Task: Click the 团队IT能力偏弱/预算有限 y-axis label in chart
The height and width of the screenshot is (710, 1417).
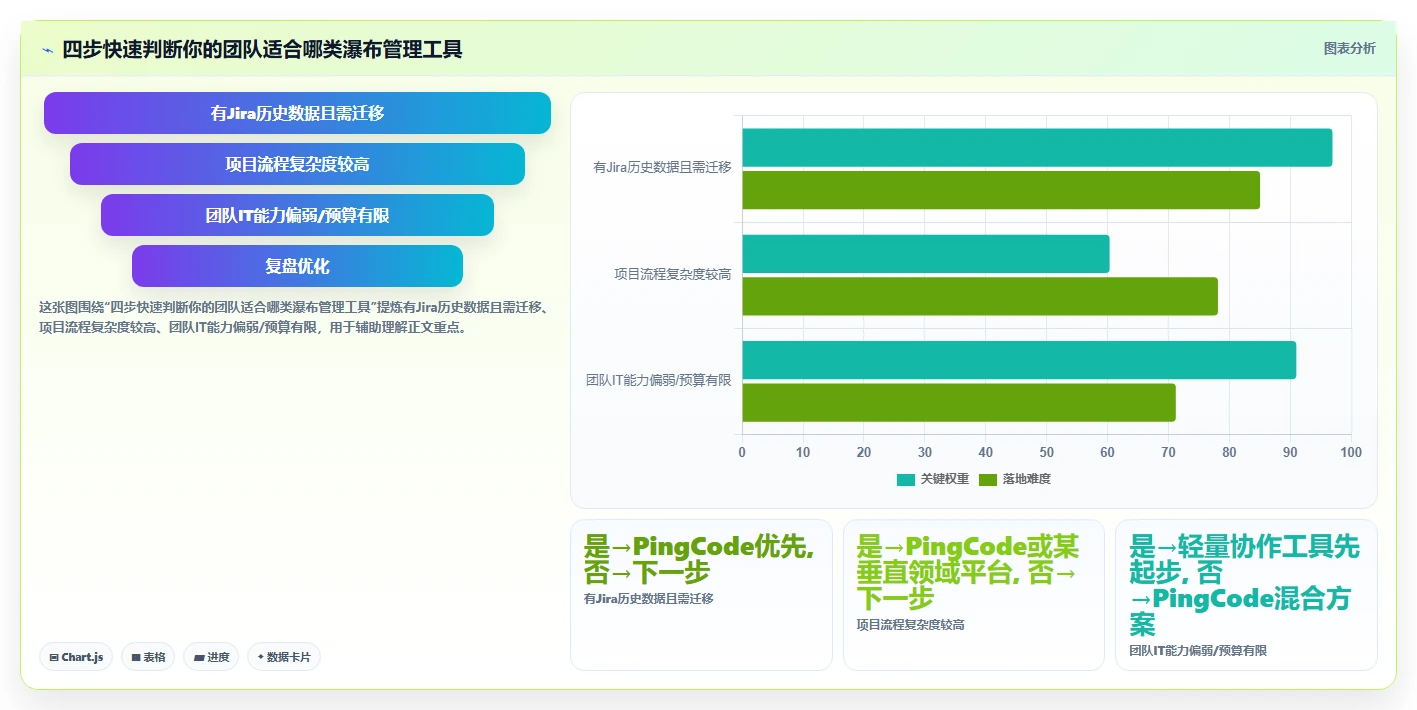Action: coord(658,380)
